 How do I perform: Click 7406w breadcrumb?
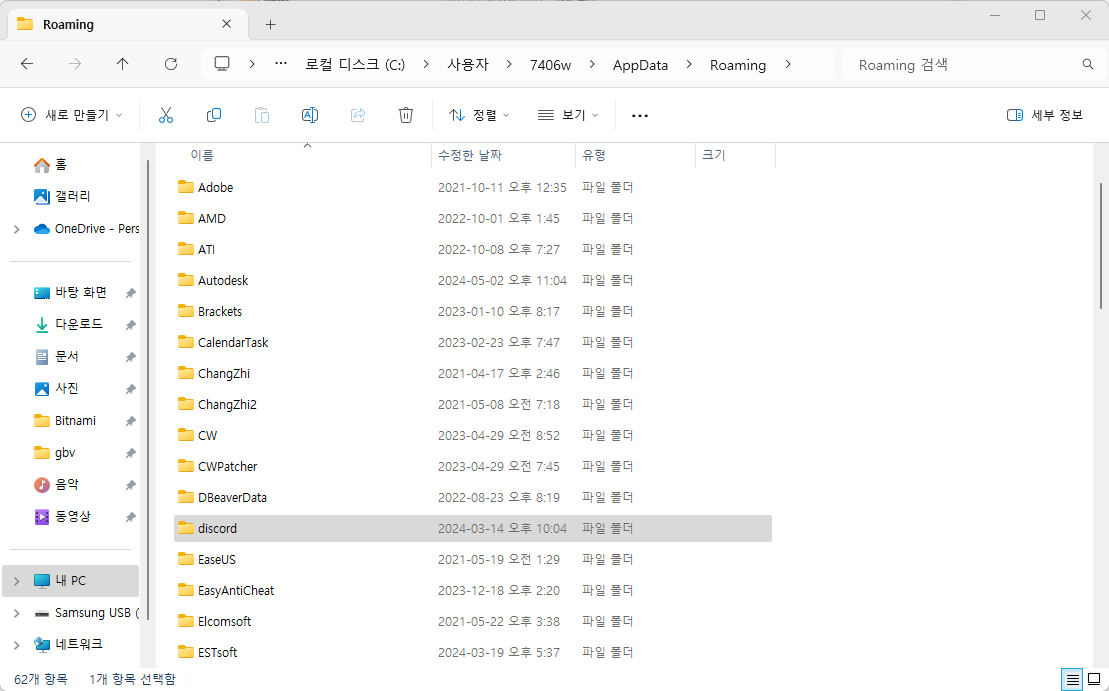point(550,64)
